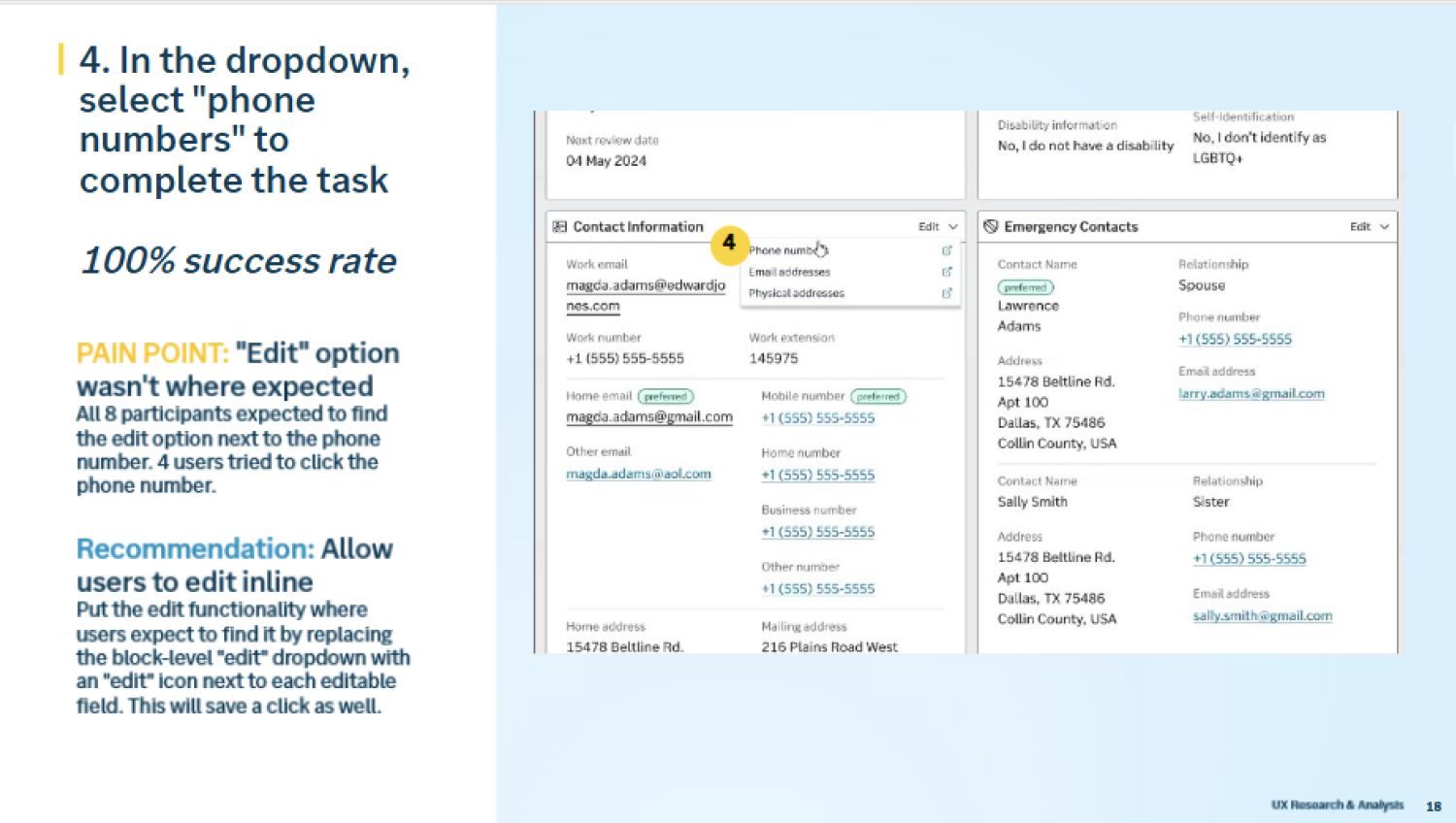Click the Business number phone link

[817, 532]
